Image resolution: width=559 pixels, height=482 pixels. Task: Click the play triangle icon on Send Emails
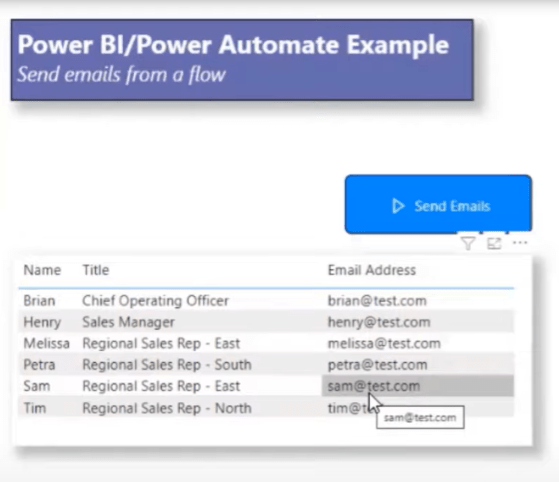(398, 206)
